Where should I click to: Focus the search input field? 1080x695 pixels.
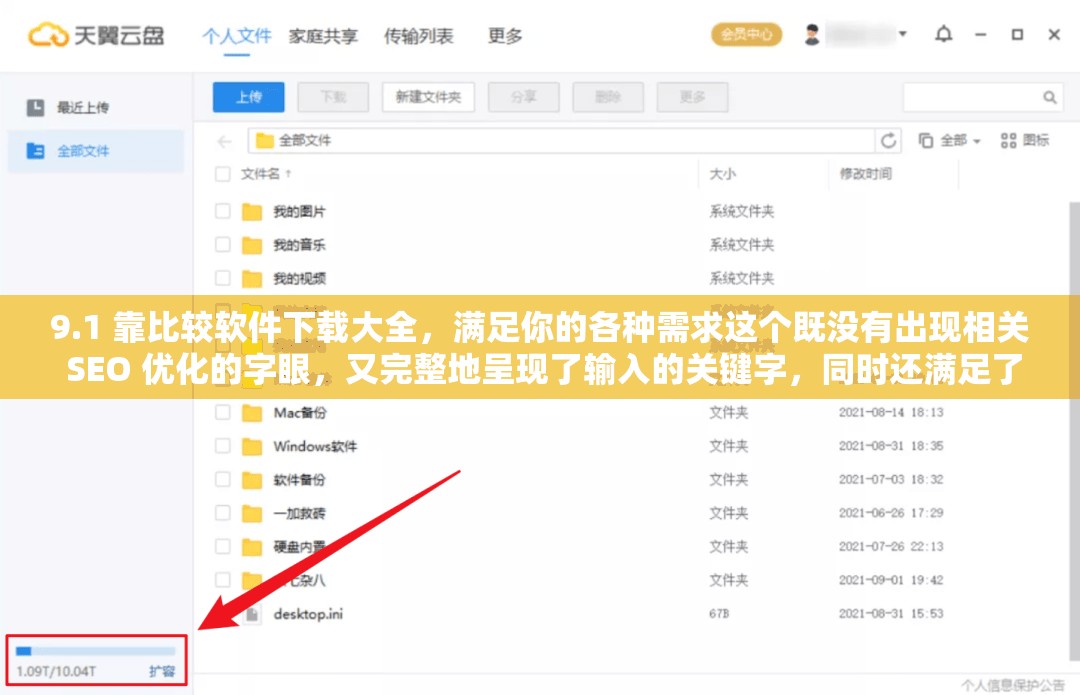[x=983, y=98]
